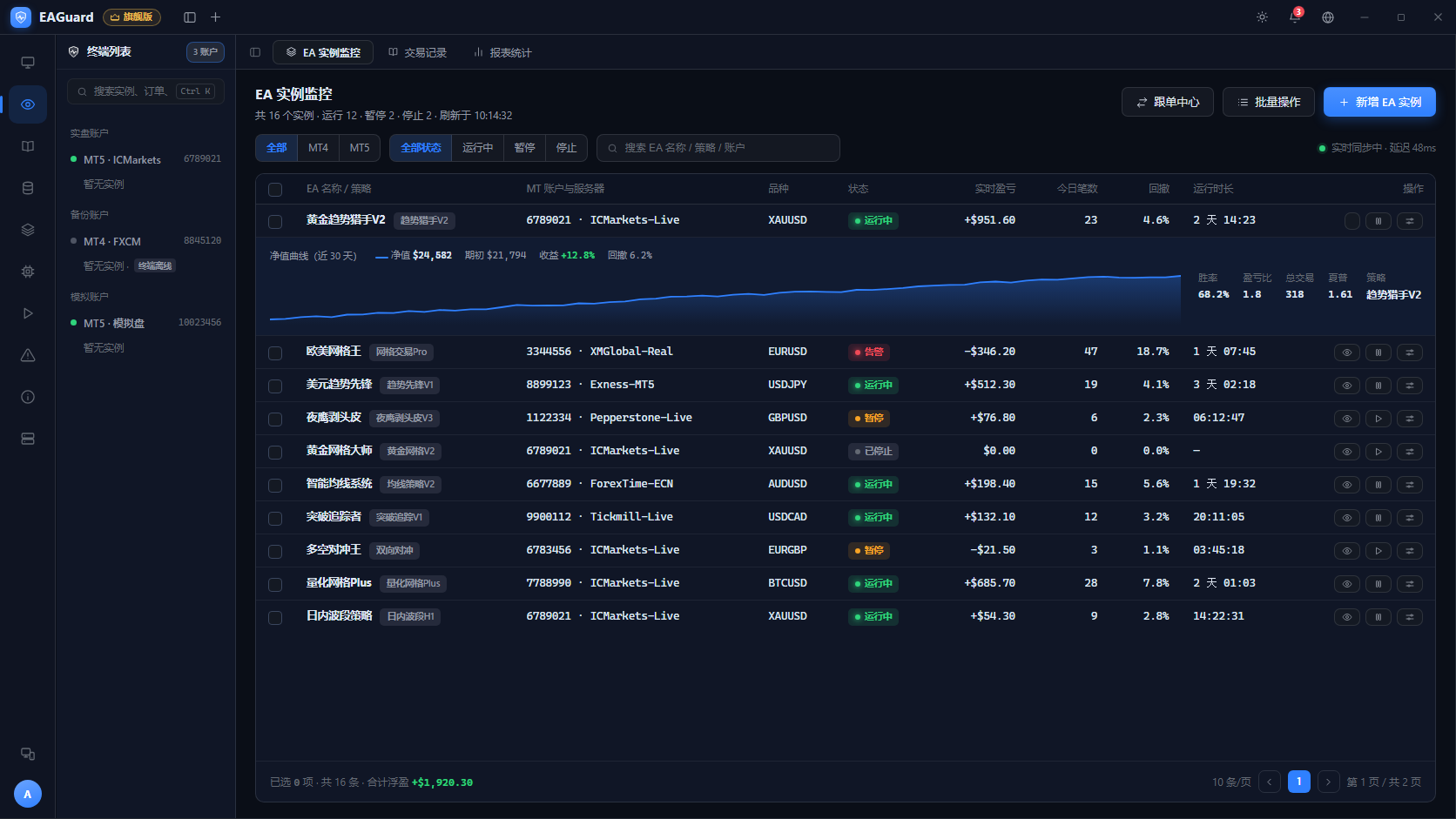This screenshot has height=819, width=1456.
Task: Open settings sliders for 美元趋势先锋 row
Action: 1410,386
